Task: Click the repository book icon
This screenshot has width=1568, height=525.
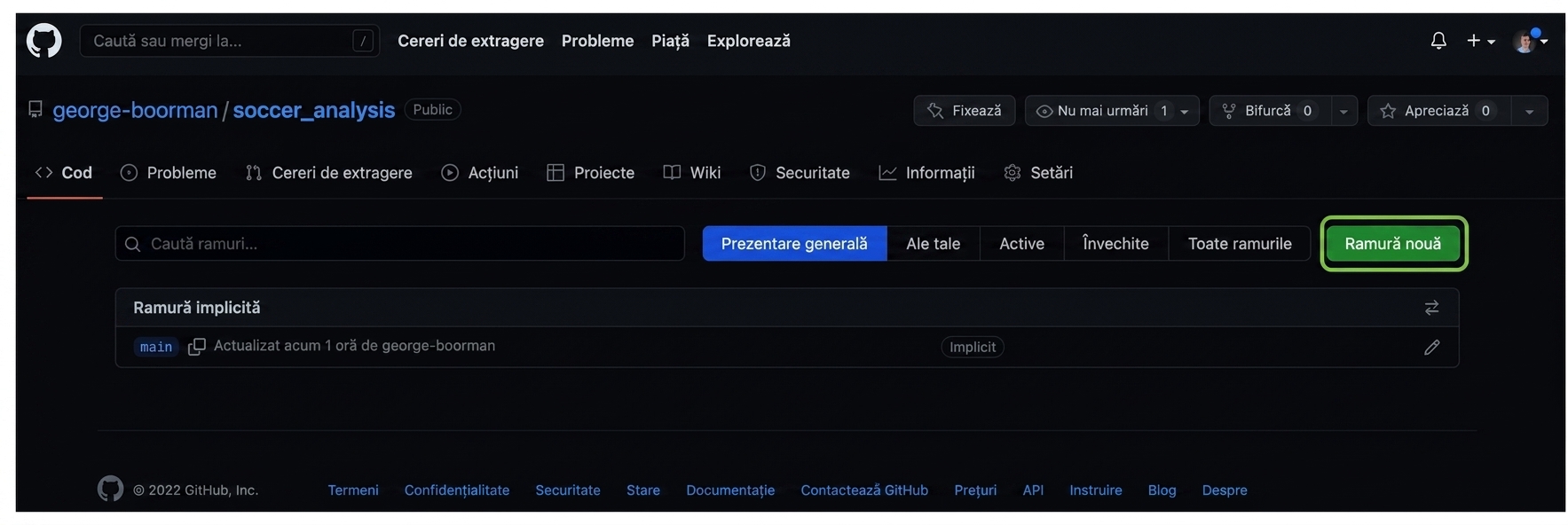Action: tap(35, 109)
